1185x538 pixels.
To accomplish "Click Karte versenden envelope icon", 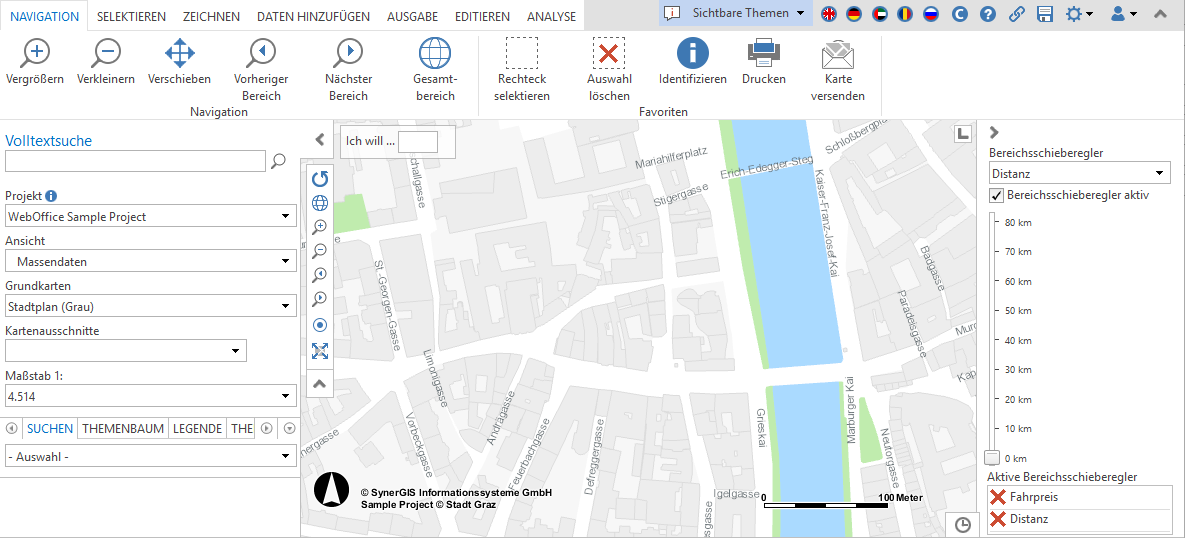I will [x=838, y=52].
